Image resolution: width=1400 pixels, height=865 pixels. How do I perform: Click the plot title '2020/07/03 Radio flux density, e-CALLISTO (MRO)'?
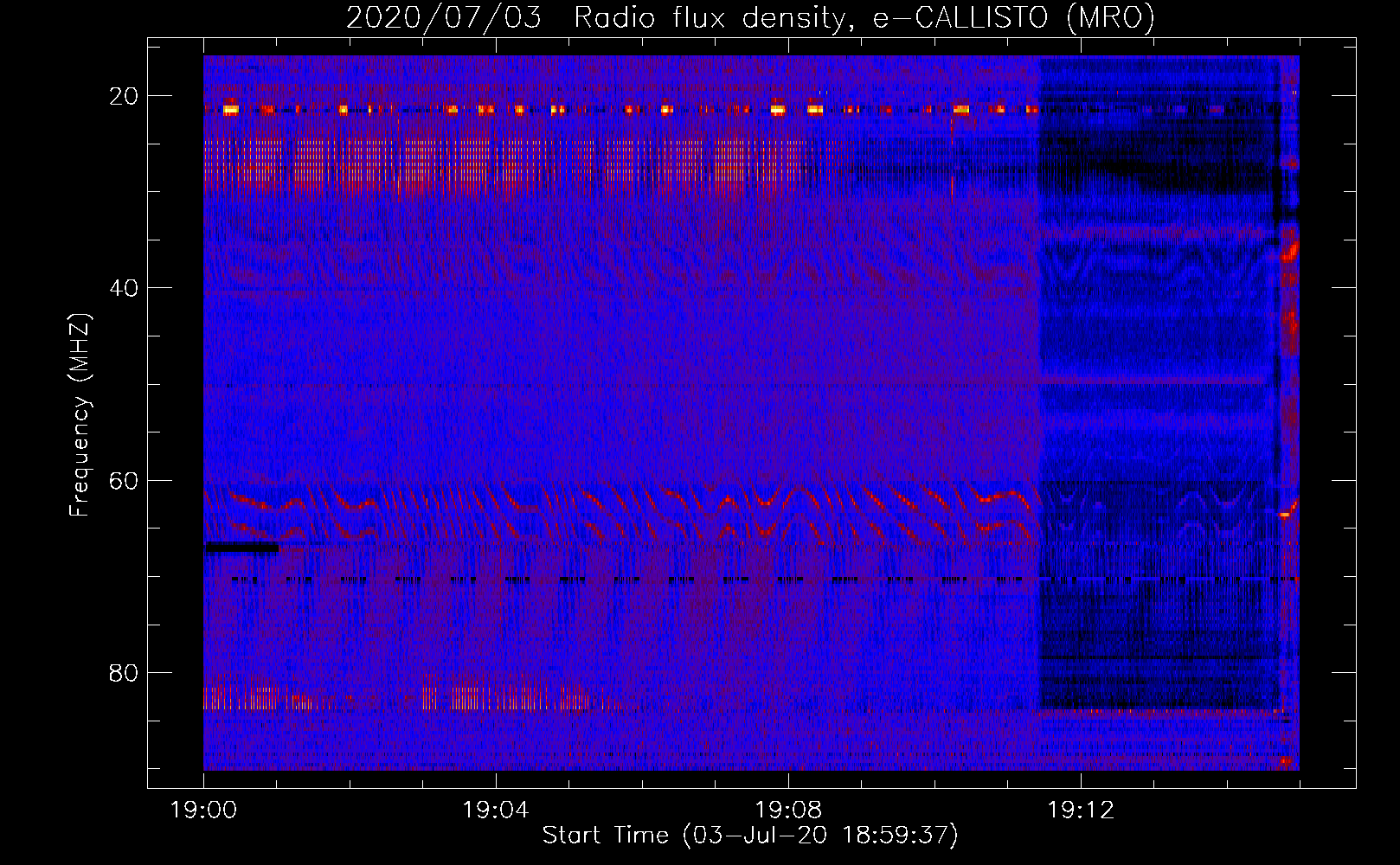[750, 17]
